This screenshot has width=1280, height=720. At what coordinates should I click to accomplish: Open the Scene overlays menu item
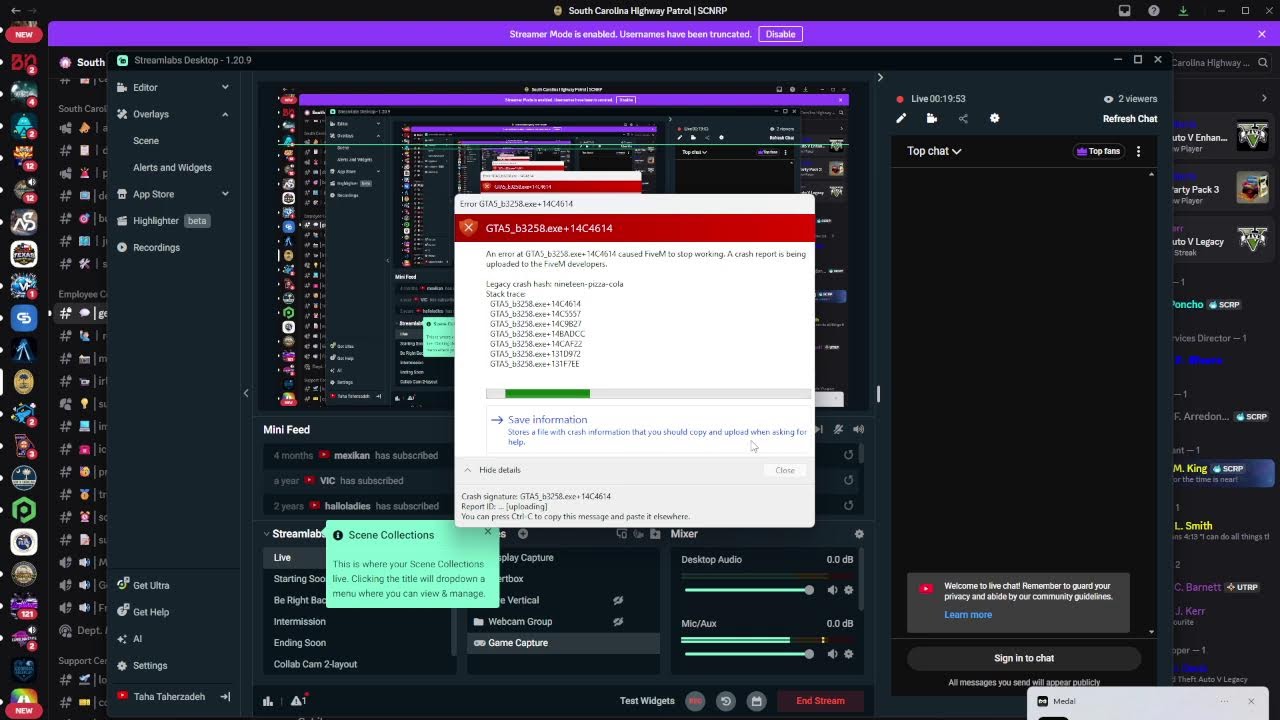(146, 141)
